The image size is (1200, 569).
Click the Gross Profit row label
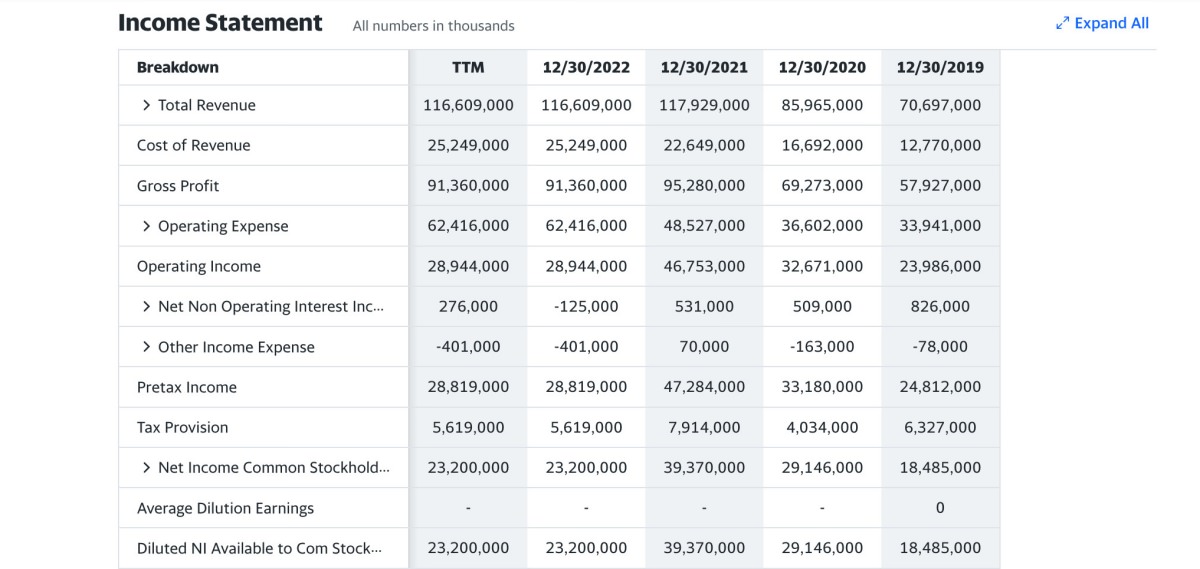point(178,186)
